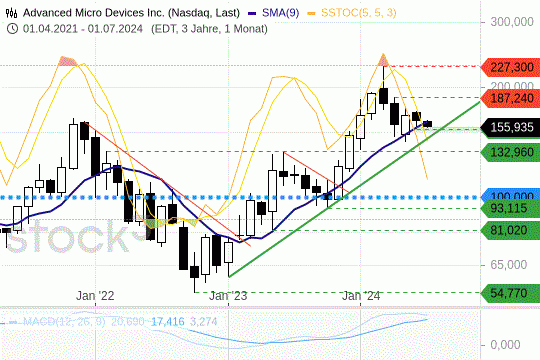Click the candlestick chart type icon
This screenshot has width=540, height=360.
(x=12, y=13)
